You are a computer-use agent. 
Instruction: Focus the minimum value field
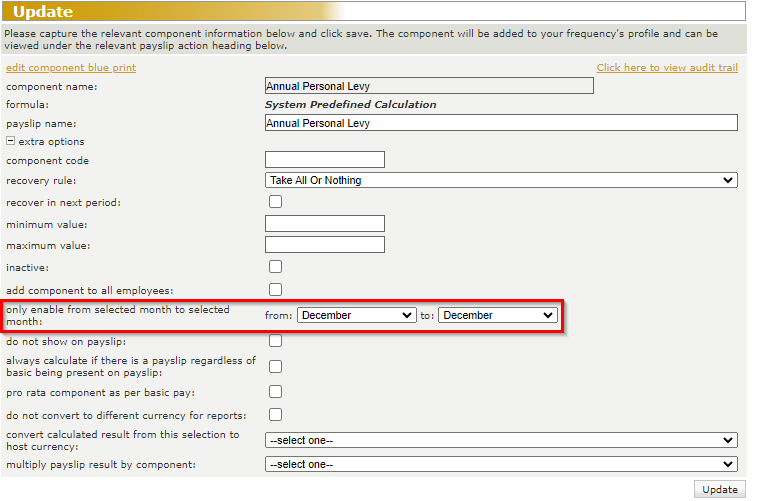tap(325, 224)
